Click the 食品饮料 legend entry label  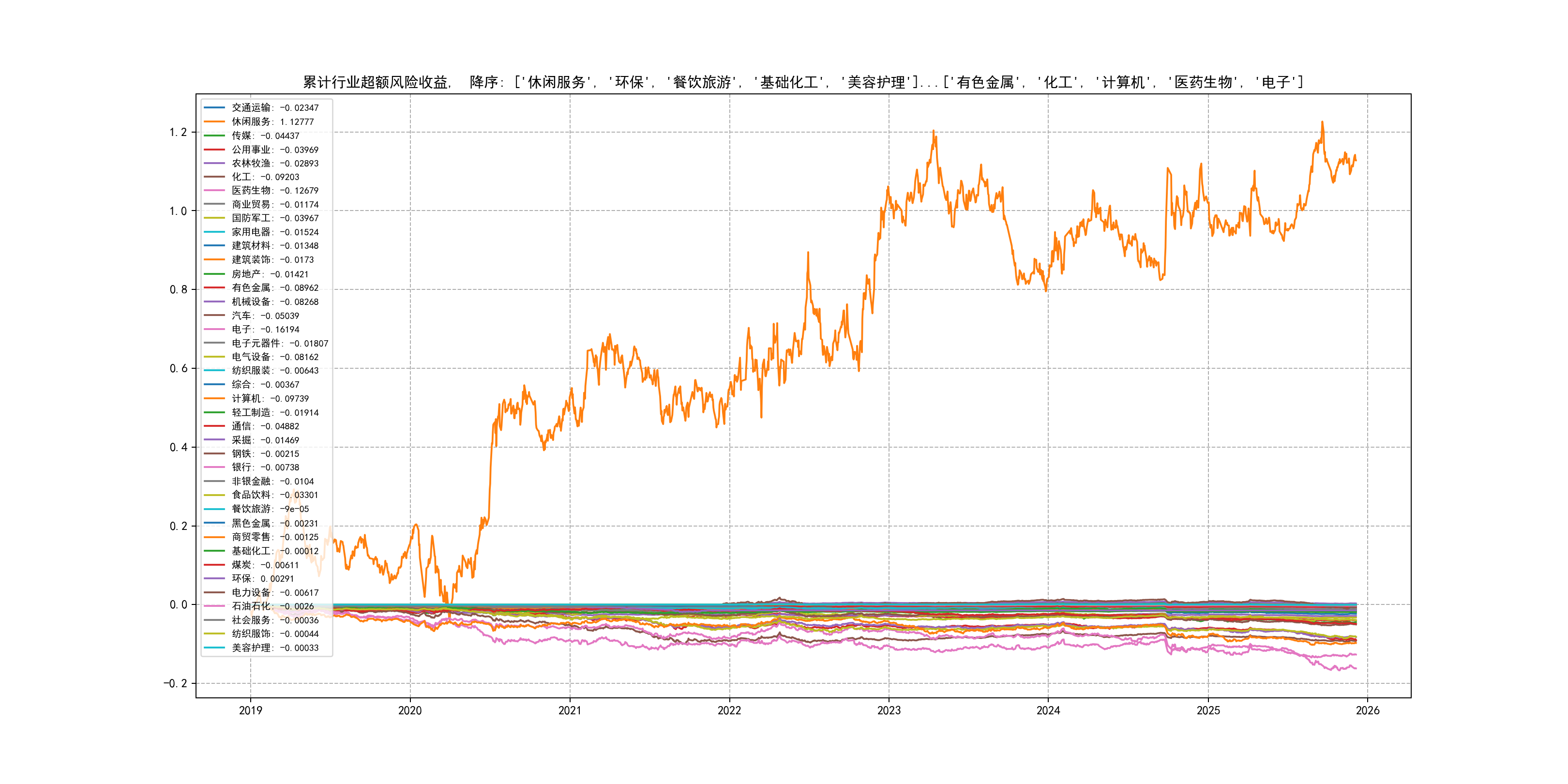point(274,495)
